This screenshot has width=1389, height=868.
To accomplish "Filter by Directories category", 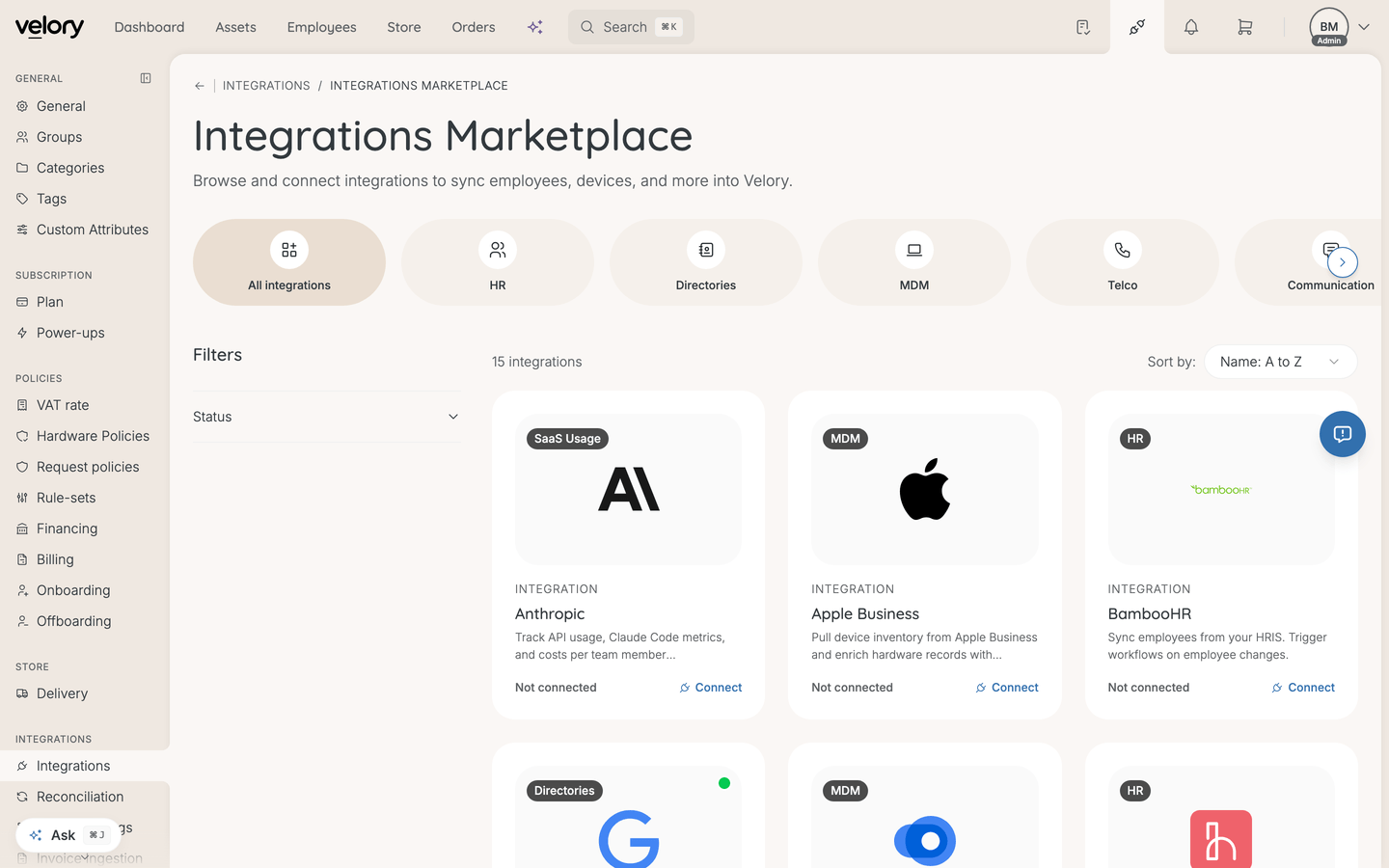I will click(x=706, y=262).
